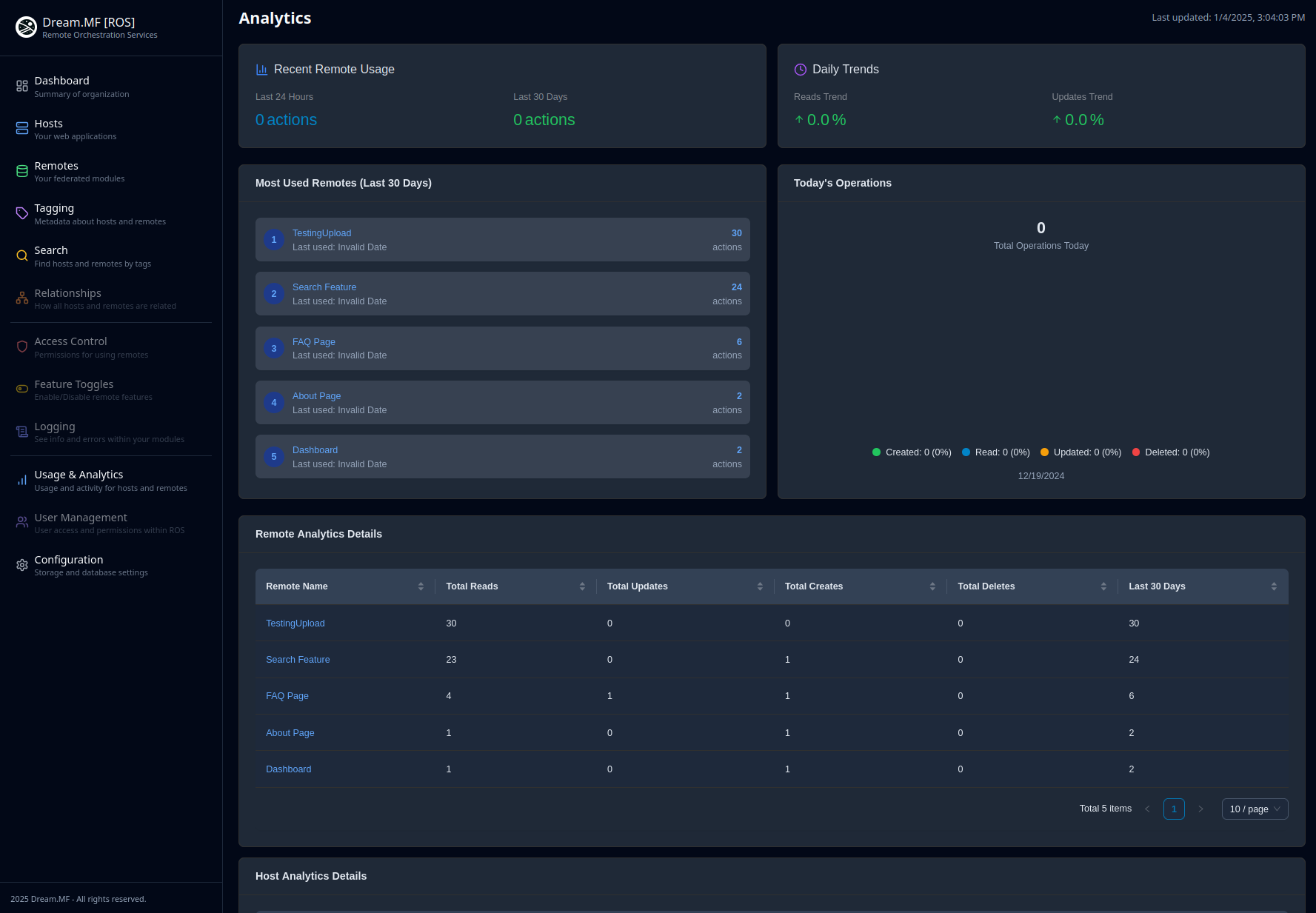
Task: Open Remotes federated modules section
Action: click(111, 172)
